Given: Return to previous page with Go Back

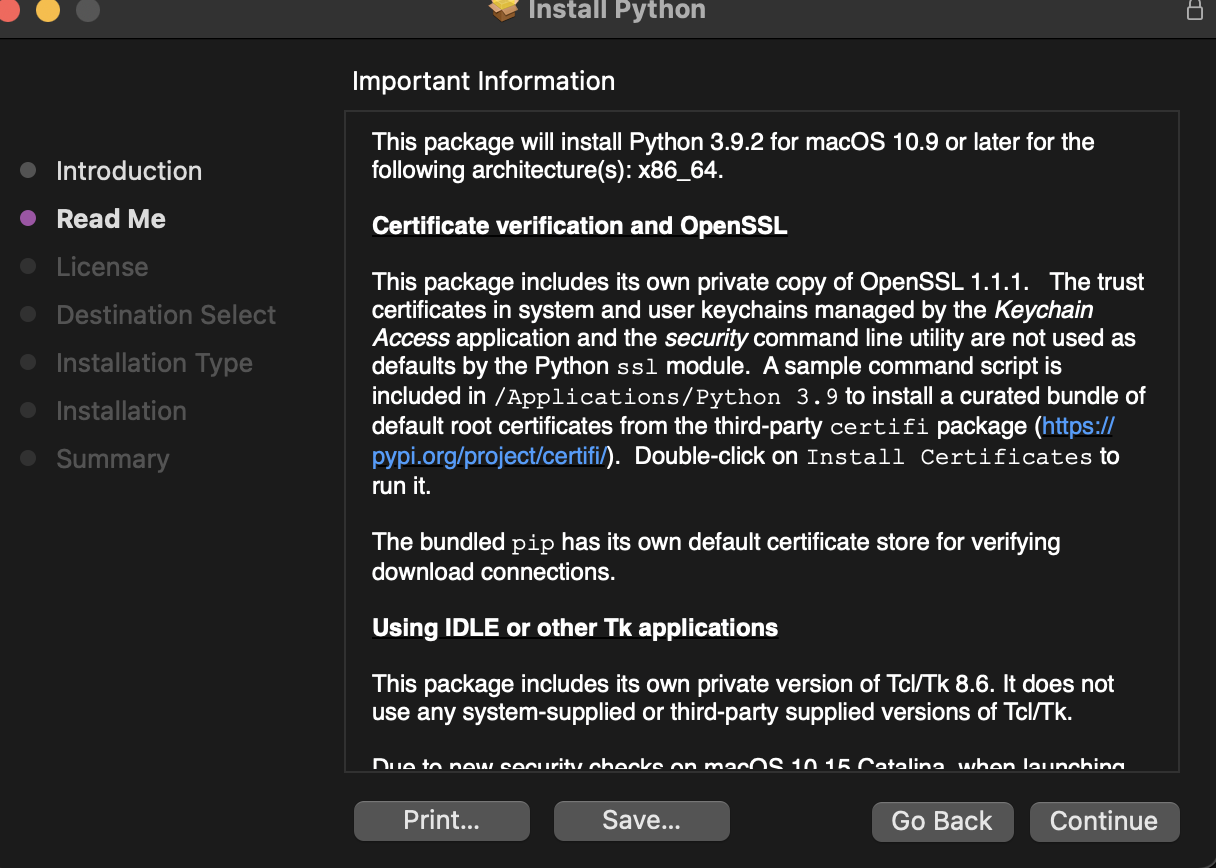Looking at the screenshot, I should 942,821.
